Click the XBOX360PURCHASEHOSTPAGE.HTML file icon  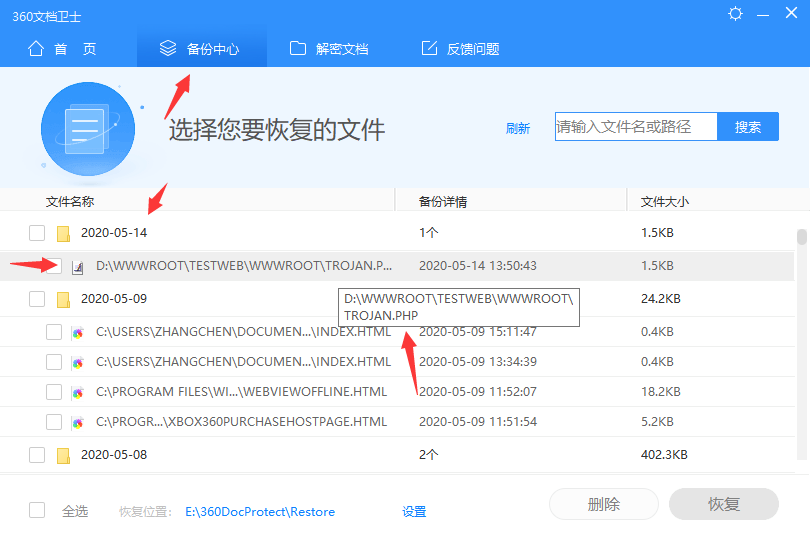78,422
